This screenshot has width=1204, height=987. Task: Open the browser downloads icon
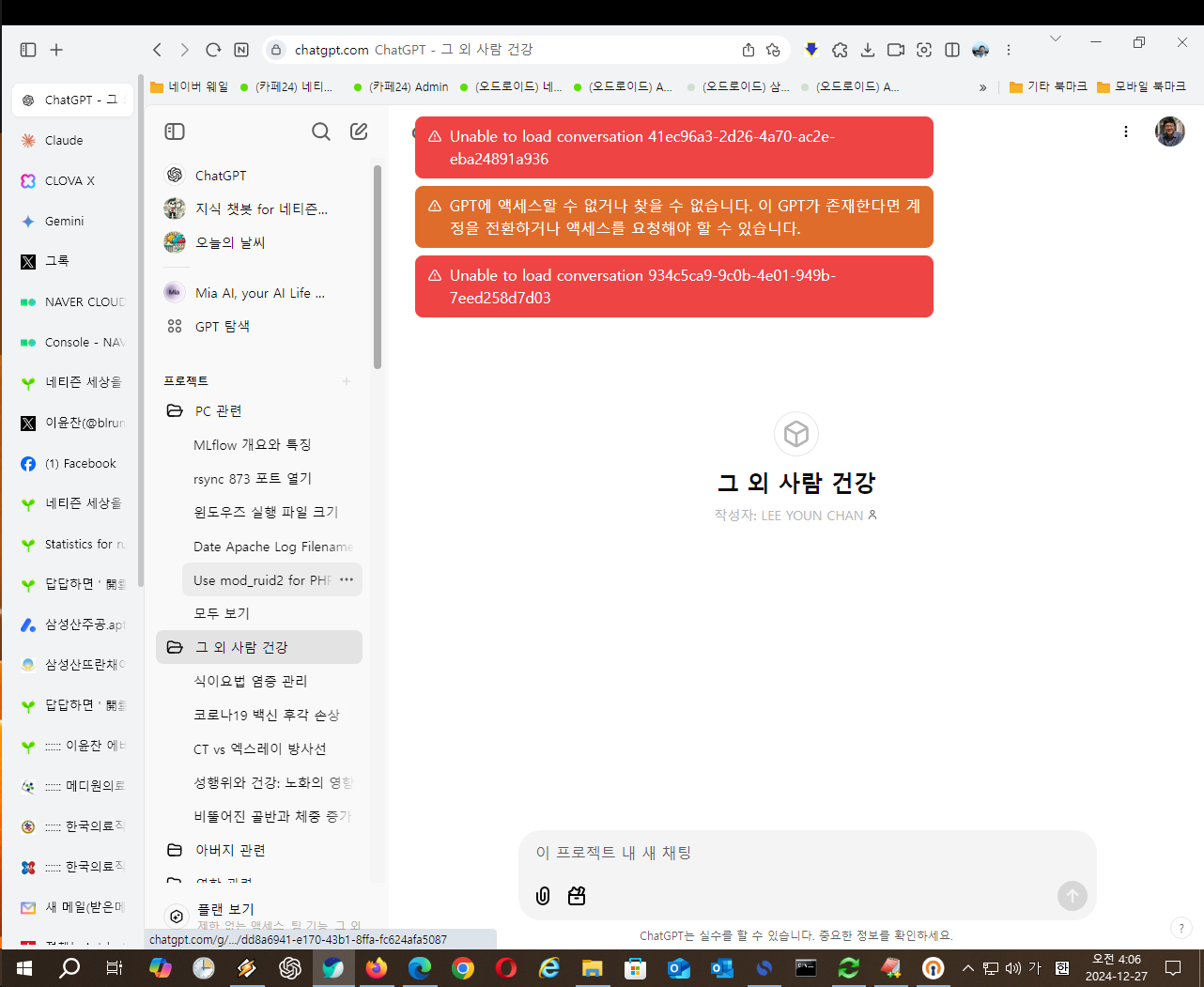click(x=868, y=50)
